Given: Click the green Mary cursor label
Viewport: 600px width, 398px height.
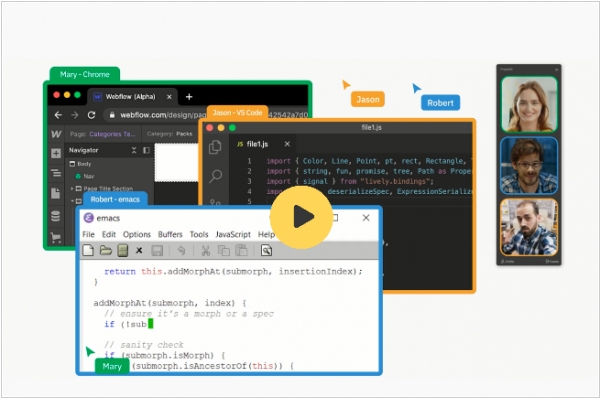Looking at the screenshot, I should (x=112, y=367).
